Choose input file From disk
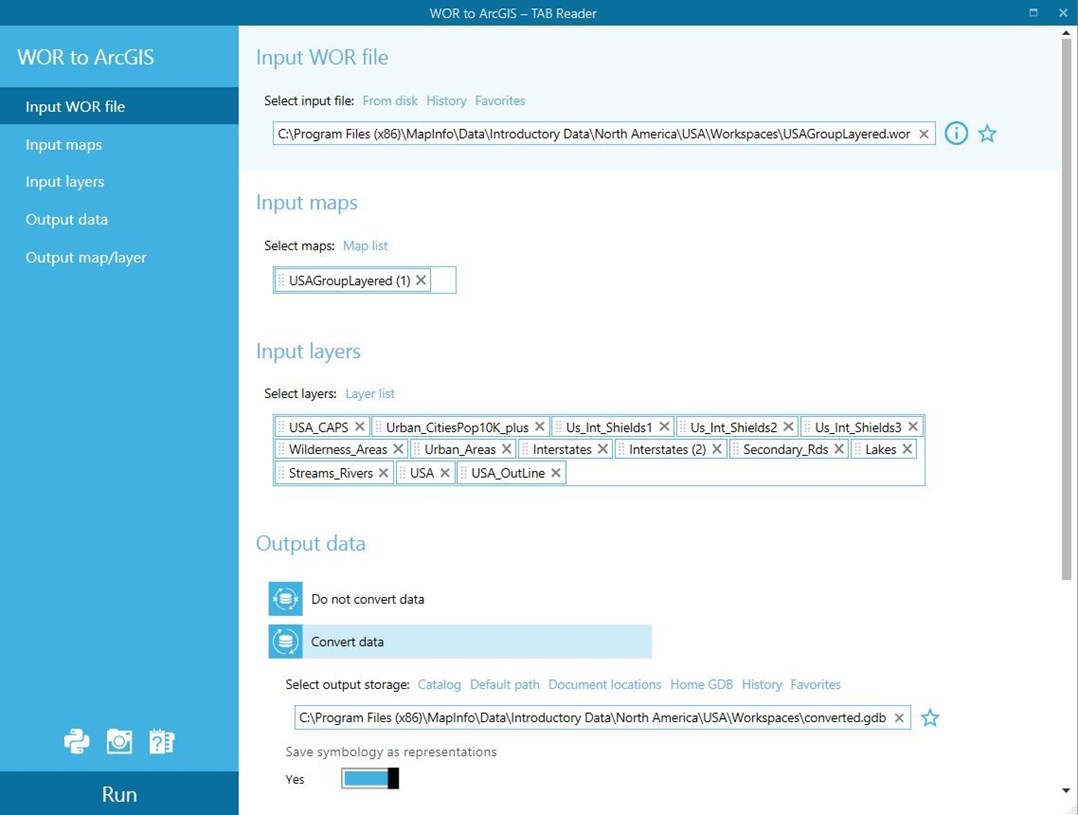The height and width of the screenshot is (815, 1078). pyautogui.click(x=390, y=100)
